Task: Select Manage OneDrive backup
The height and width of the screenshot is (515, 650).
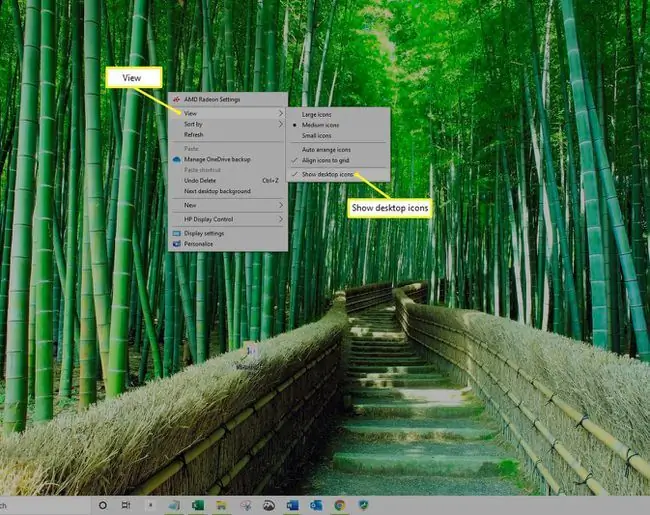Action: pyautogui.click(x=228, y=159)
